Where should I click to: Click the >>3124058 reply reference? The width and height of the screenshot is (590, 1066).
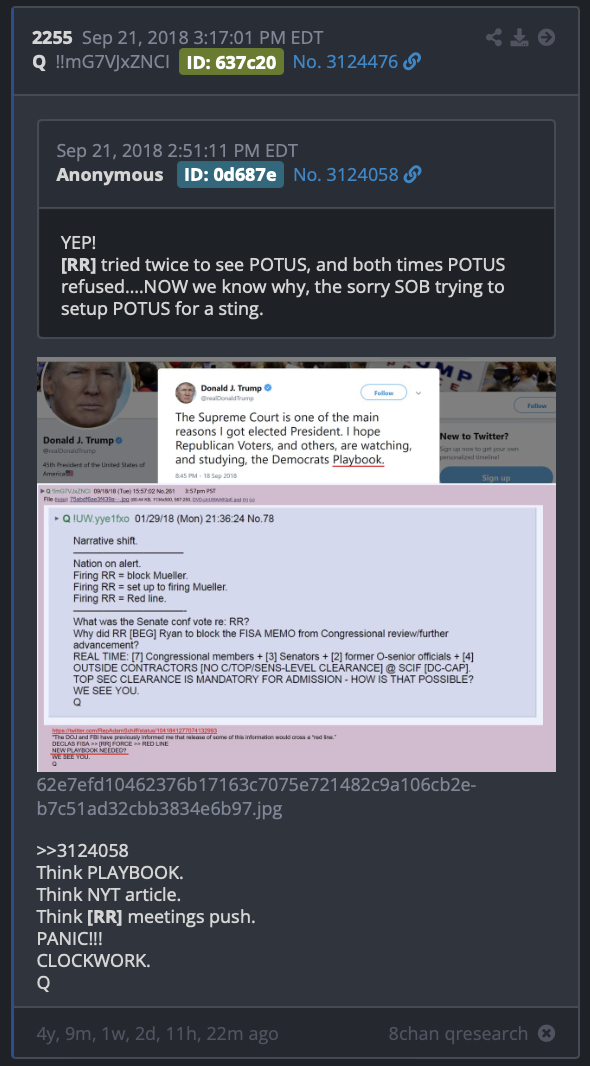click(82, 850)
